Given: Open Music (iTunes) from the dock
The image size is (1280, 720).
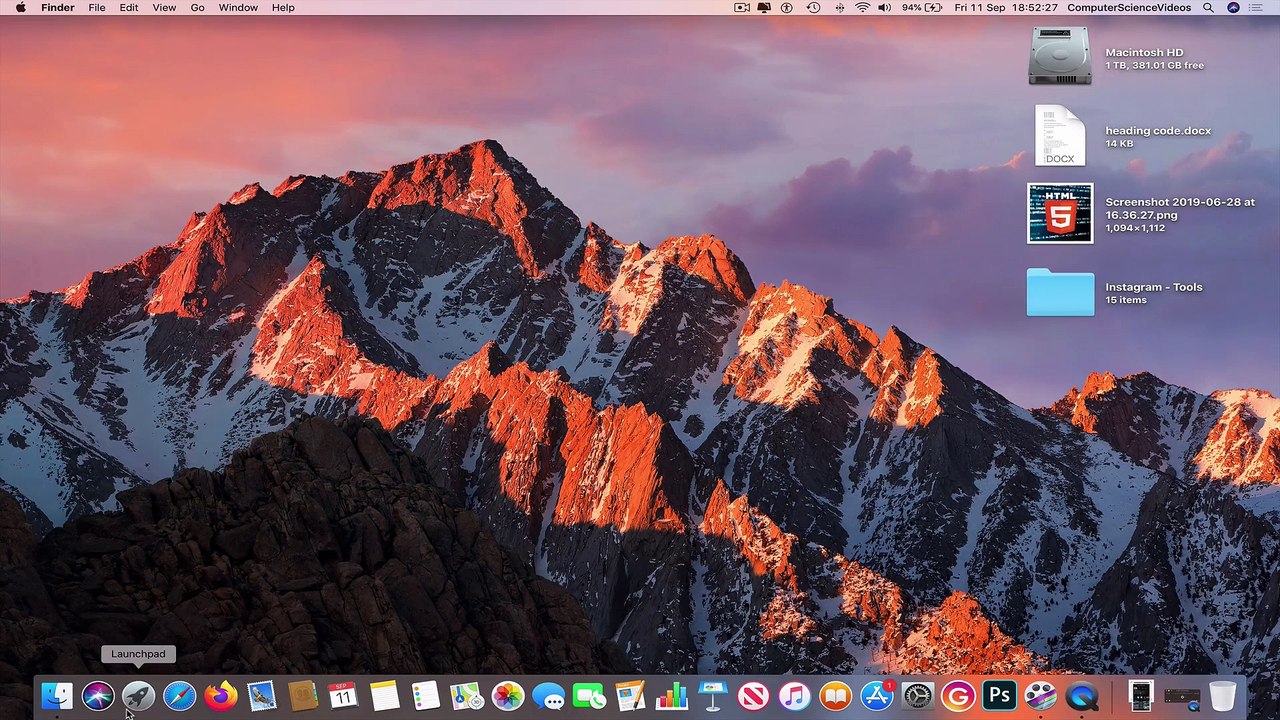Looking at the screenshot, I should [x=794, y=696].
